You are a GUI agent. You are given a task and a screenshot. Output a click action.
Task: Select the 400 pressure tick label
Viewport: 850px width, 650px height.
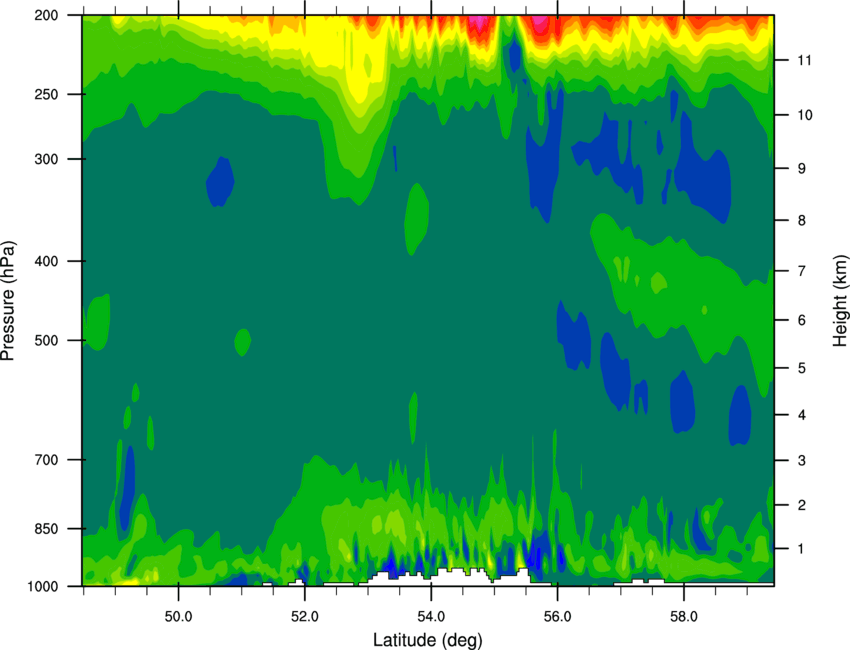tap(46, 261)
